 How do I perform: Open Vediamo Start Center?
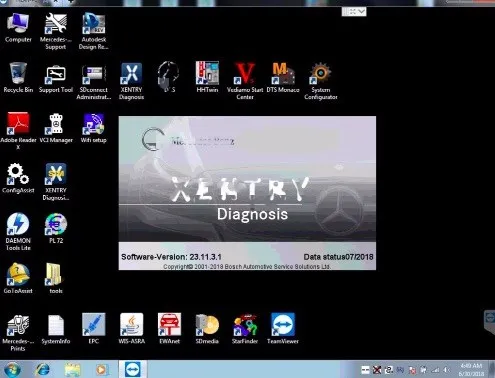tap(245, 81)
